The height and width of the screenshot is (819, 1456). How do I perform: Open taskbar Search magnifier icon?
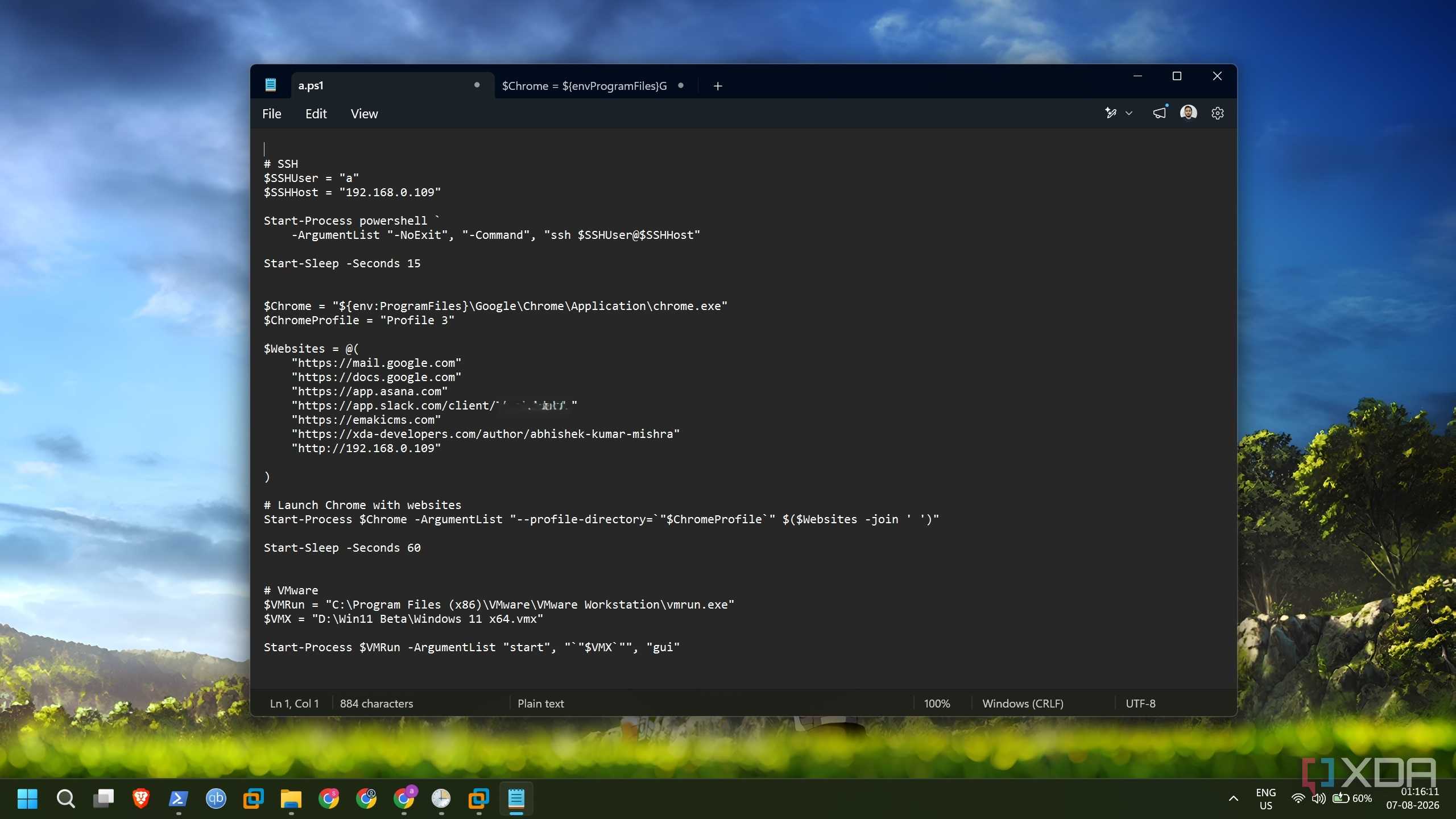tap(65, 799)
